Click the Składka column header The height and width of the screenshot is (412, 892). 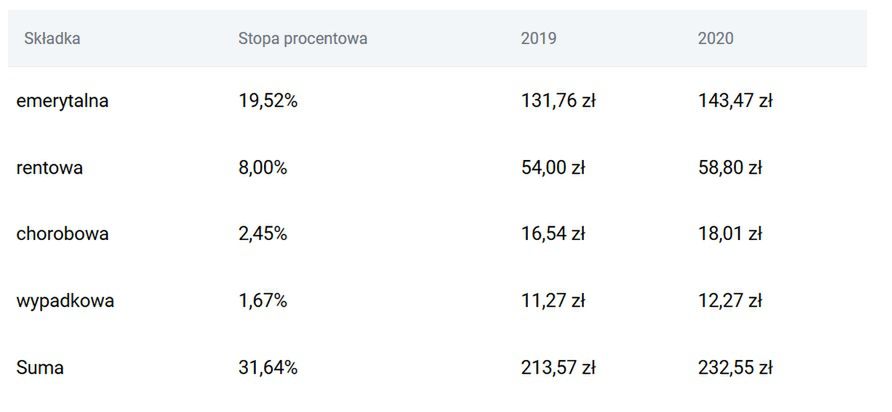pyautogui.click(x=52, y=39)
